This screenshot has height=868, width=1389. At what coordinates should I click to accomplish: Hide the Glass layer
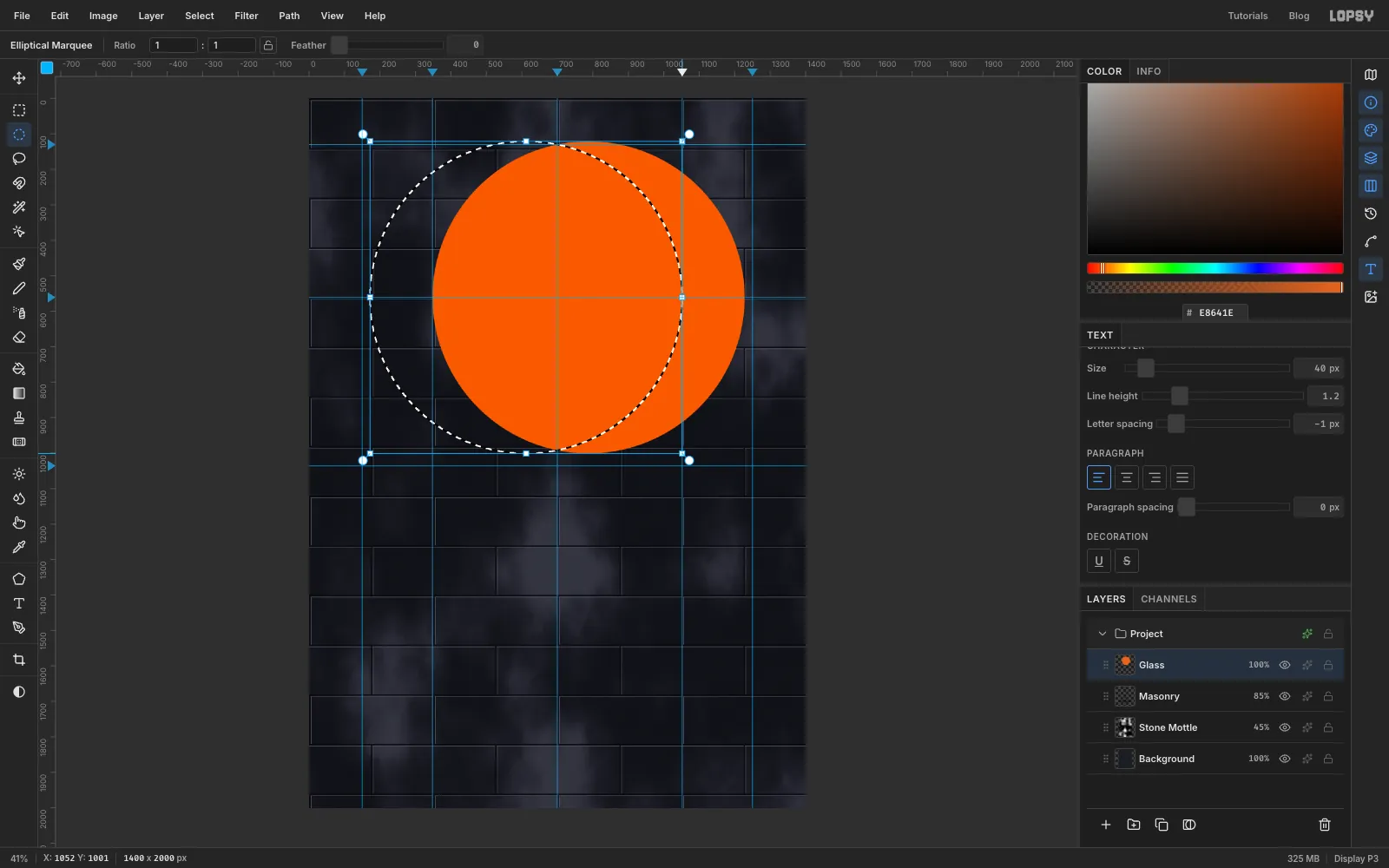[1285, 665]
